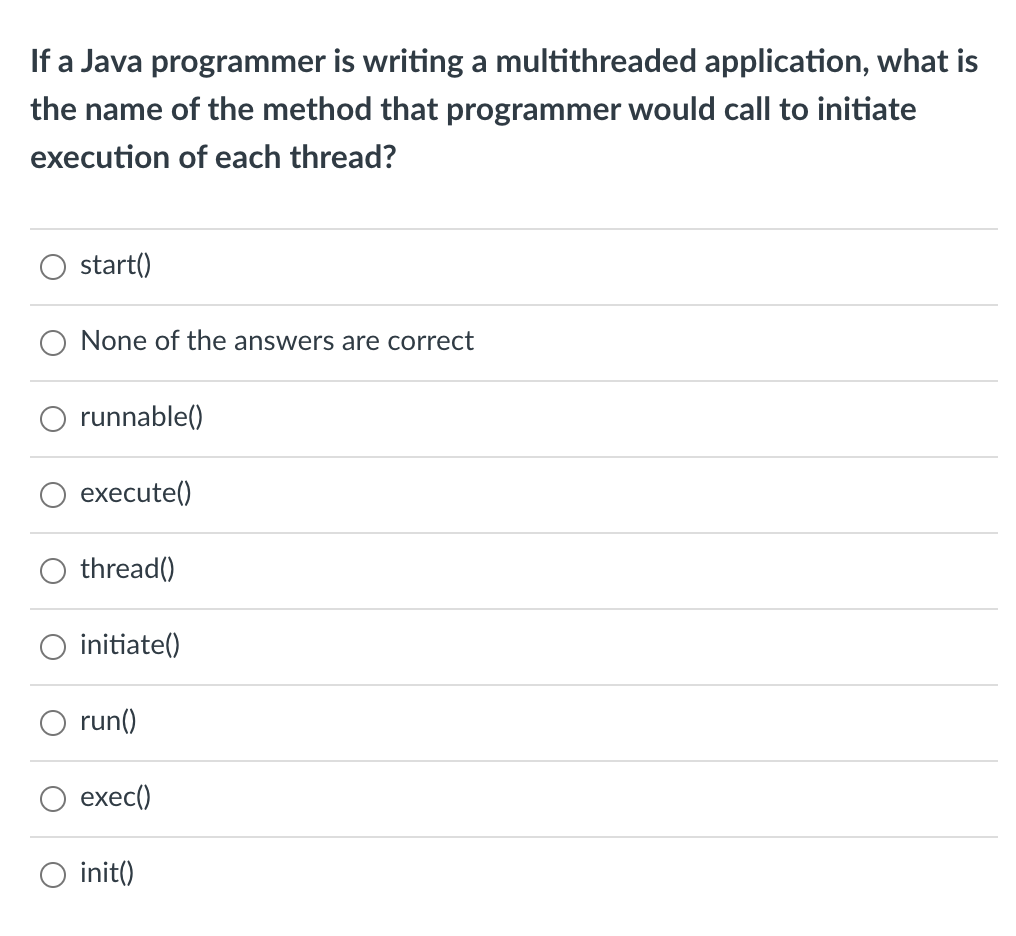Click the thread() answer text label
Screen dimensions: 1016x936
pos(127,569)
